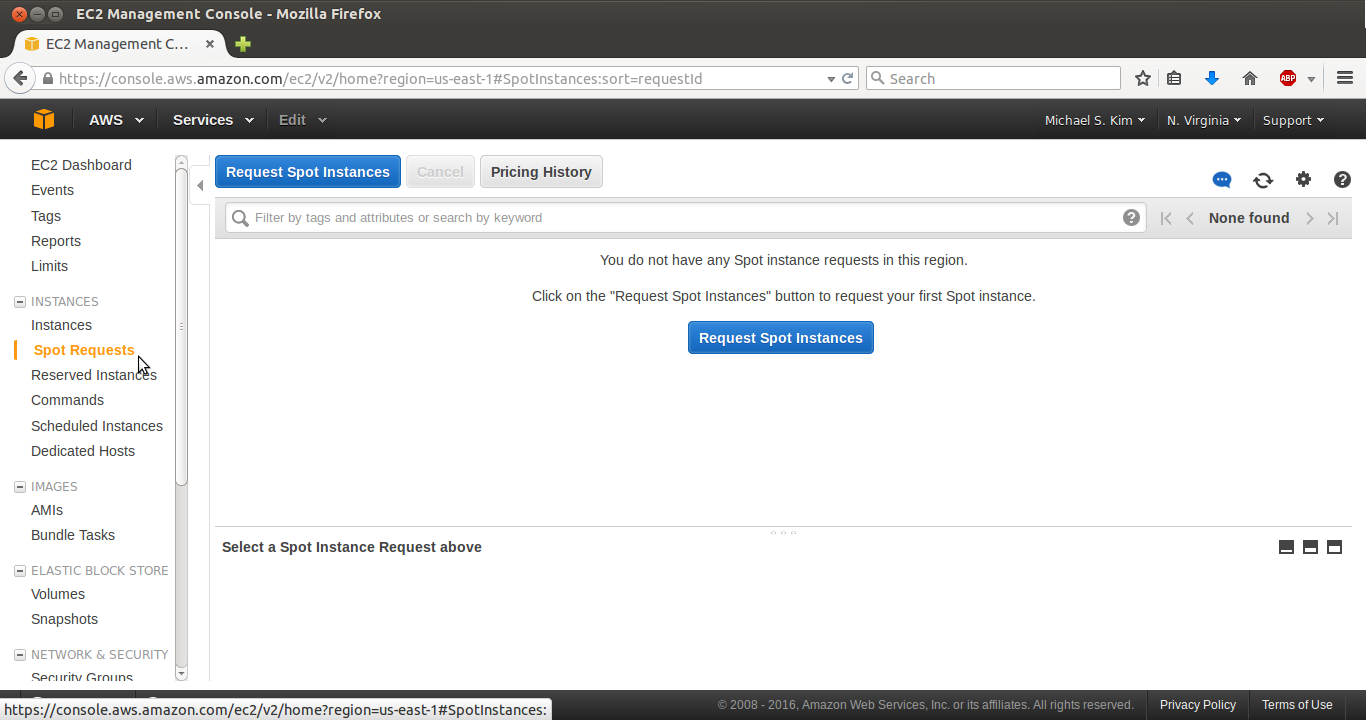Open the Michael S. Kim account menu
Screen dimensions: 1366x720
1095,120
